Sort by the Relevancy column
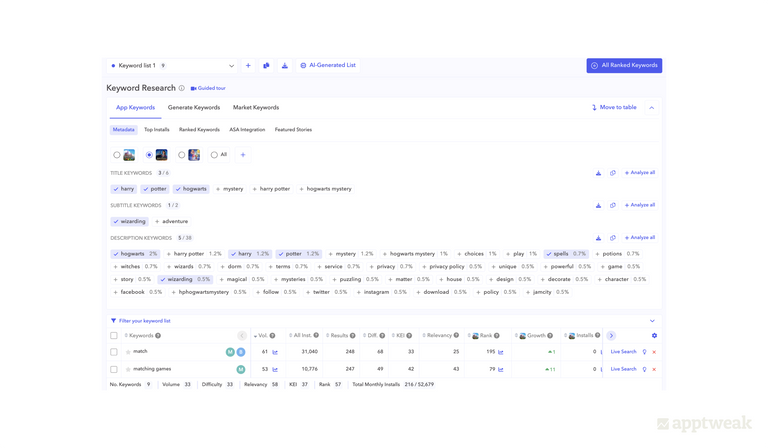The height and width of the screenshot is (448, 768). click(x=437, y=335)
